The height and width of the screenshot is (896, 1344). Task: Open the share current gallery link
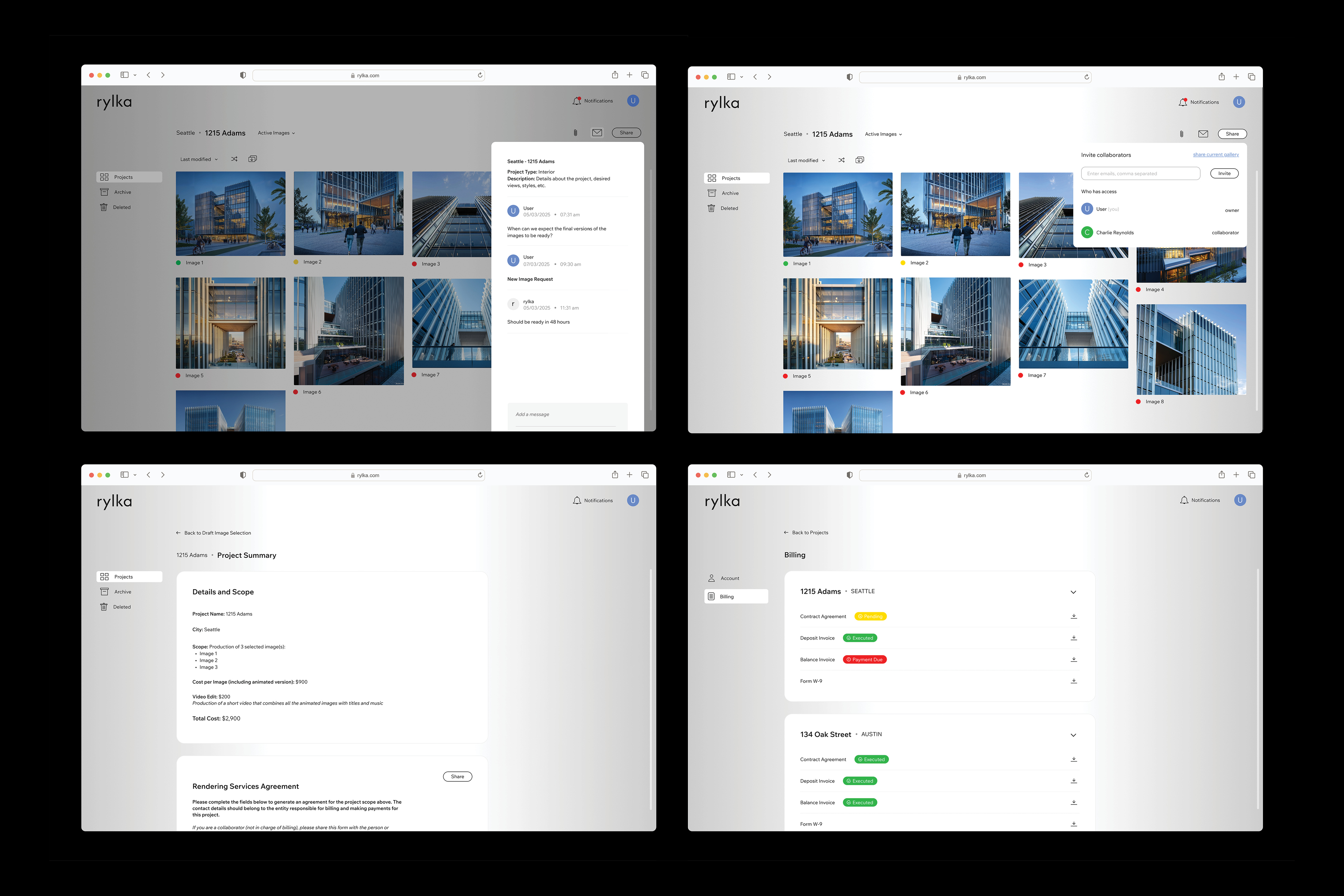tap(1216, 155)
